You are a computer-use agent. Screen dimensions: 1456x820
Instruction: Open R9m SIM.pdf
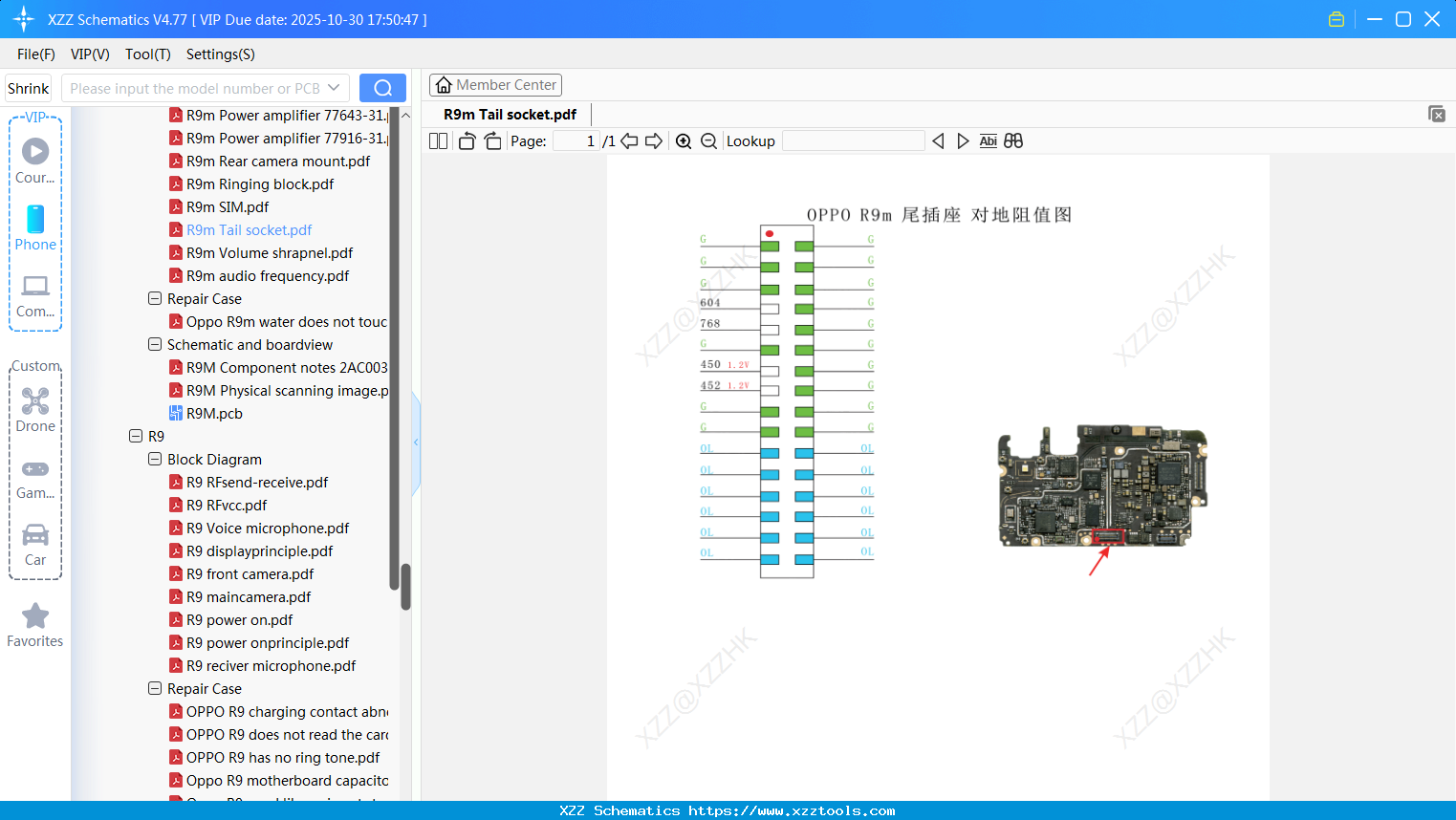228,207
